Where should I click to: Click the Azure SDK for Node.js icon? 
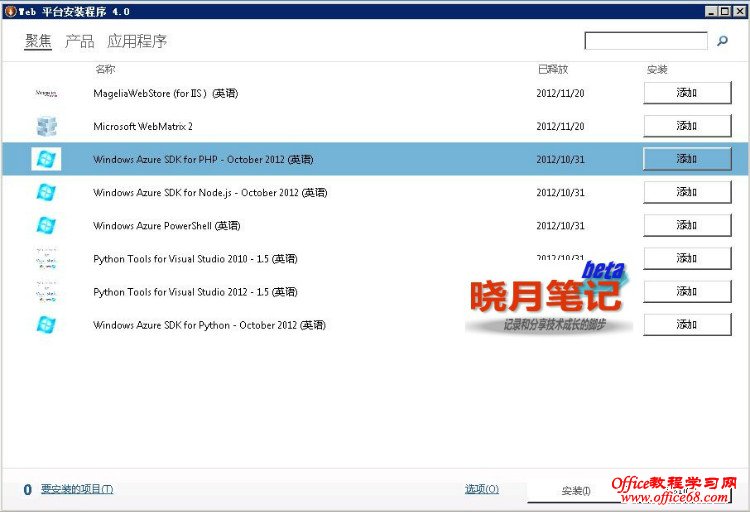click(46, 192)
